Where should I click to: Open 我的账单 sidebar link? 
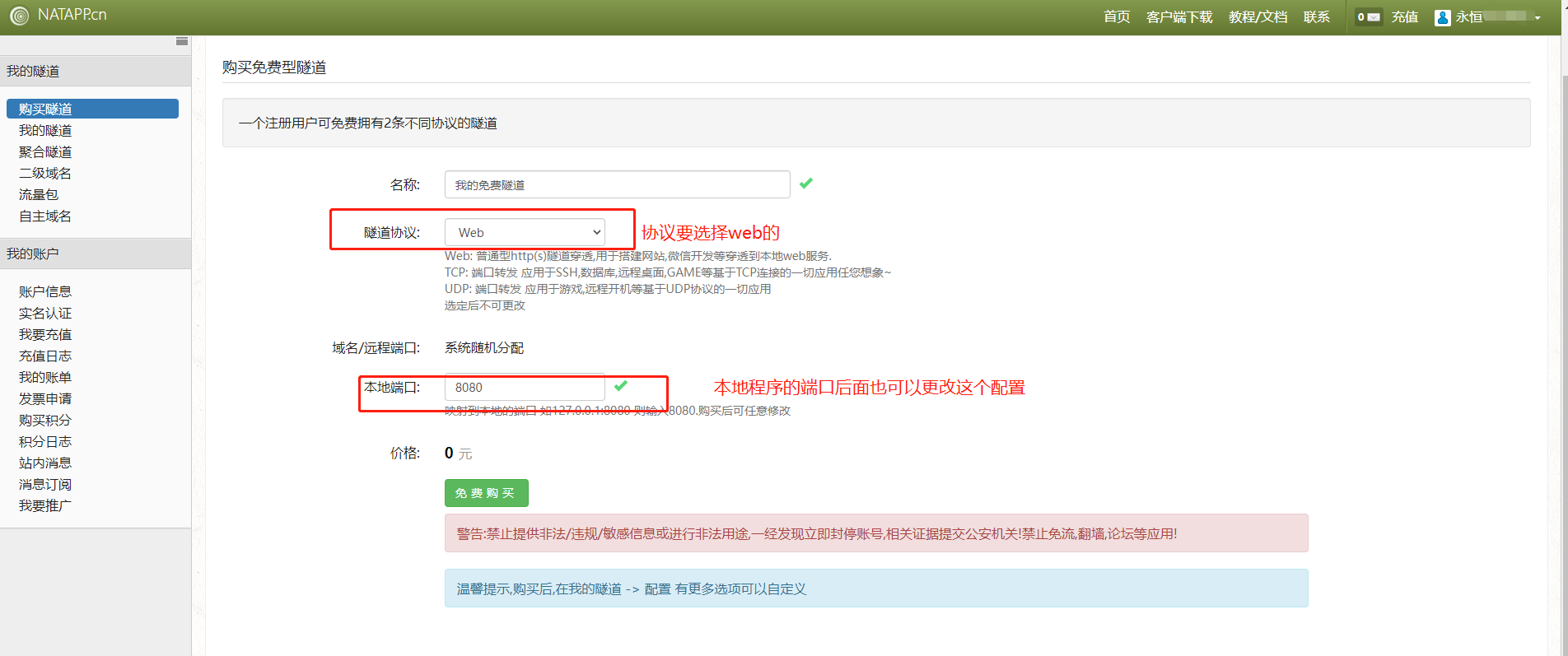(x=45, y=377)
